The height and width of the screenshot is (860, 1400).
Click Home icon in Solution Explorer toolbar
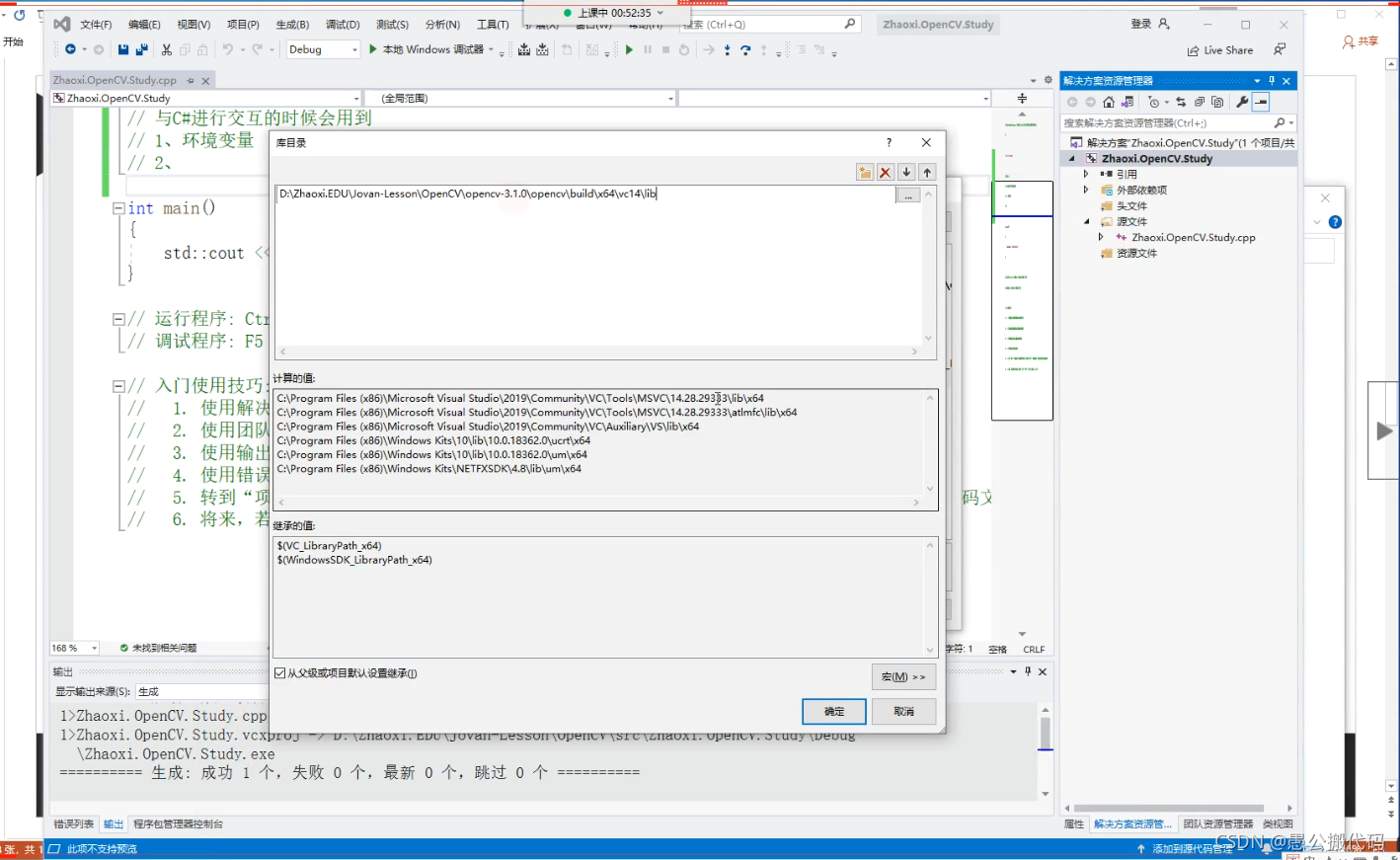[x=1109, y=102]
